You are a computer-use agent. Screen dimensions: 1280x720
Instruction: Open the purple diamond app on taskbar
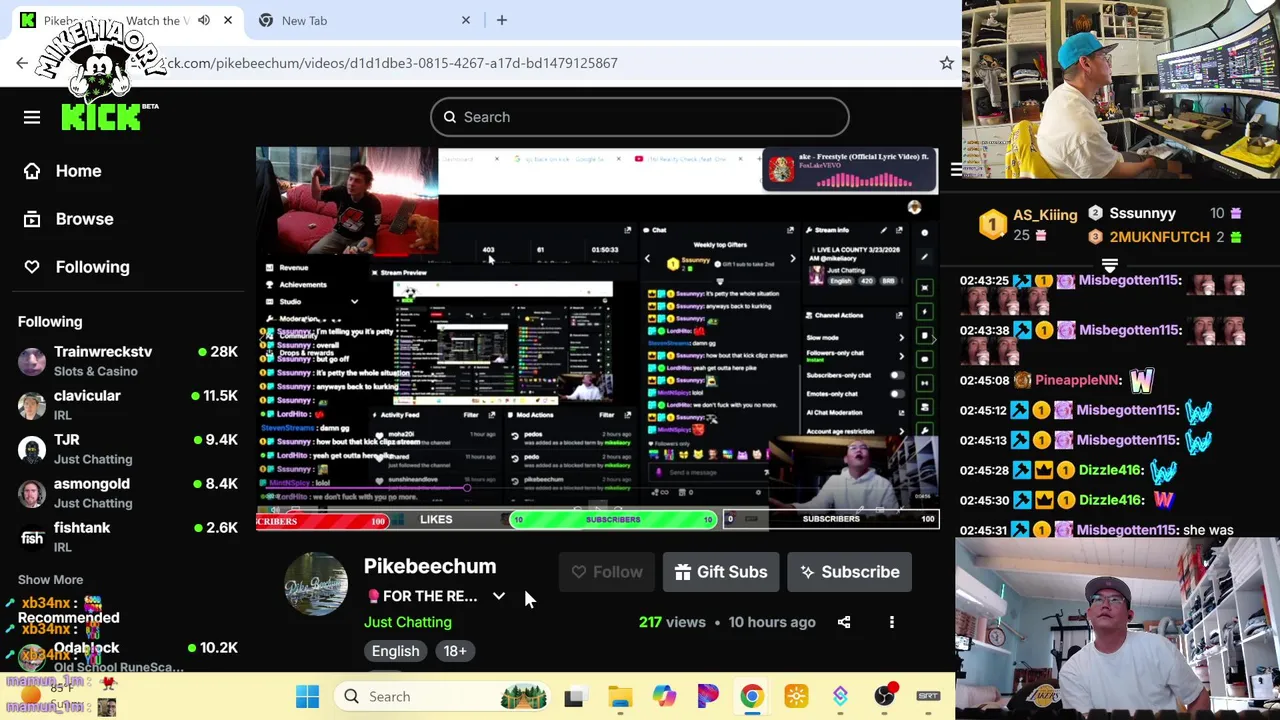click(x=840, y=696)
